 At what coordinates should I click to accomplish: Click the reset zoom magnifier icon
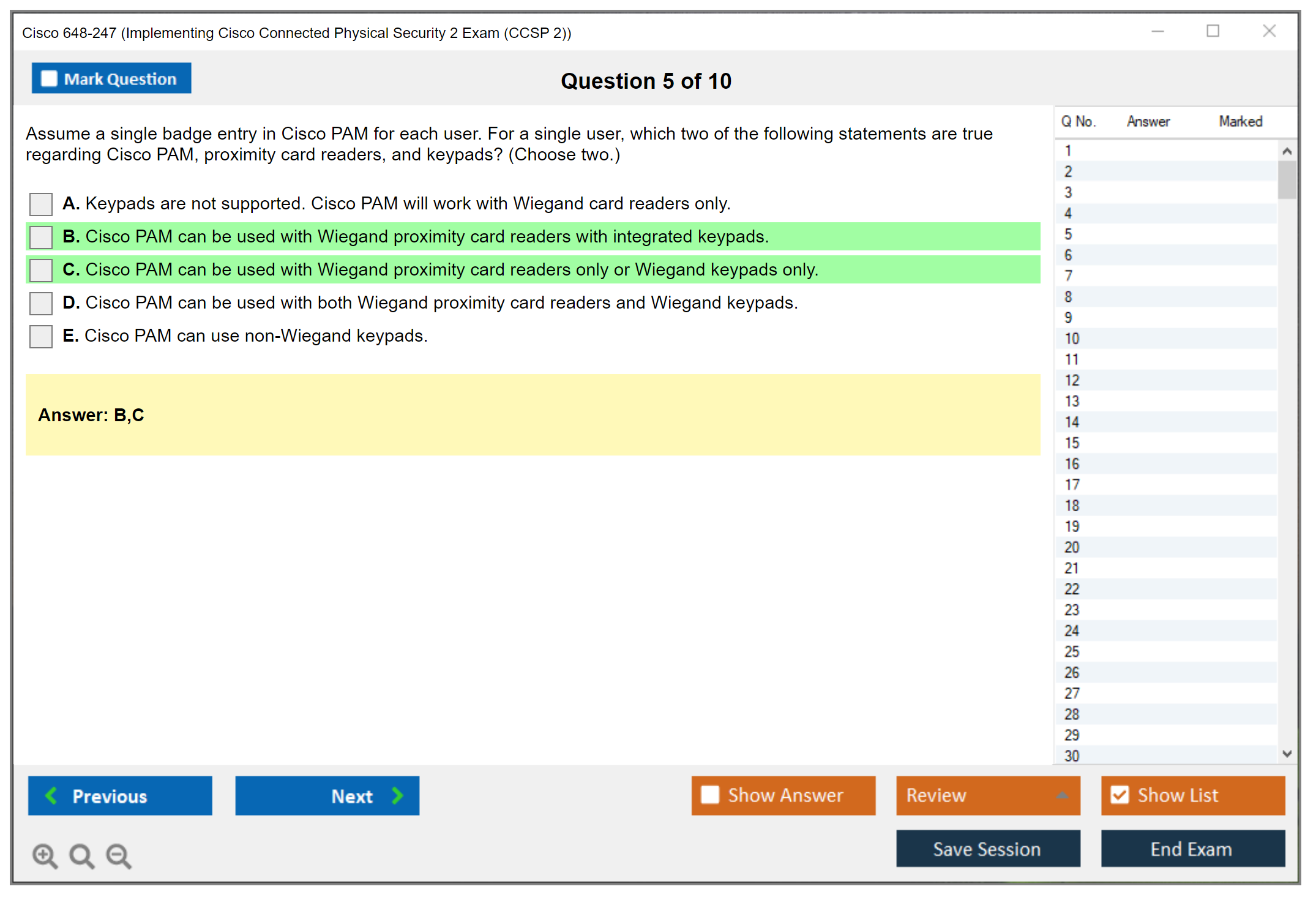[x=81, y=855]
